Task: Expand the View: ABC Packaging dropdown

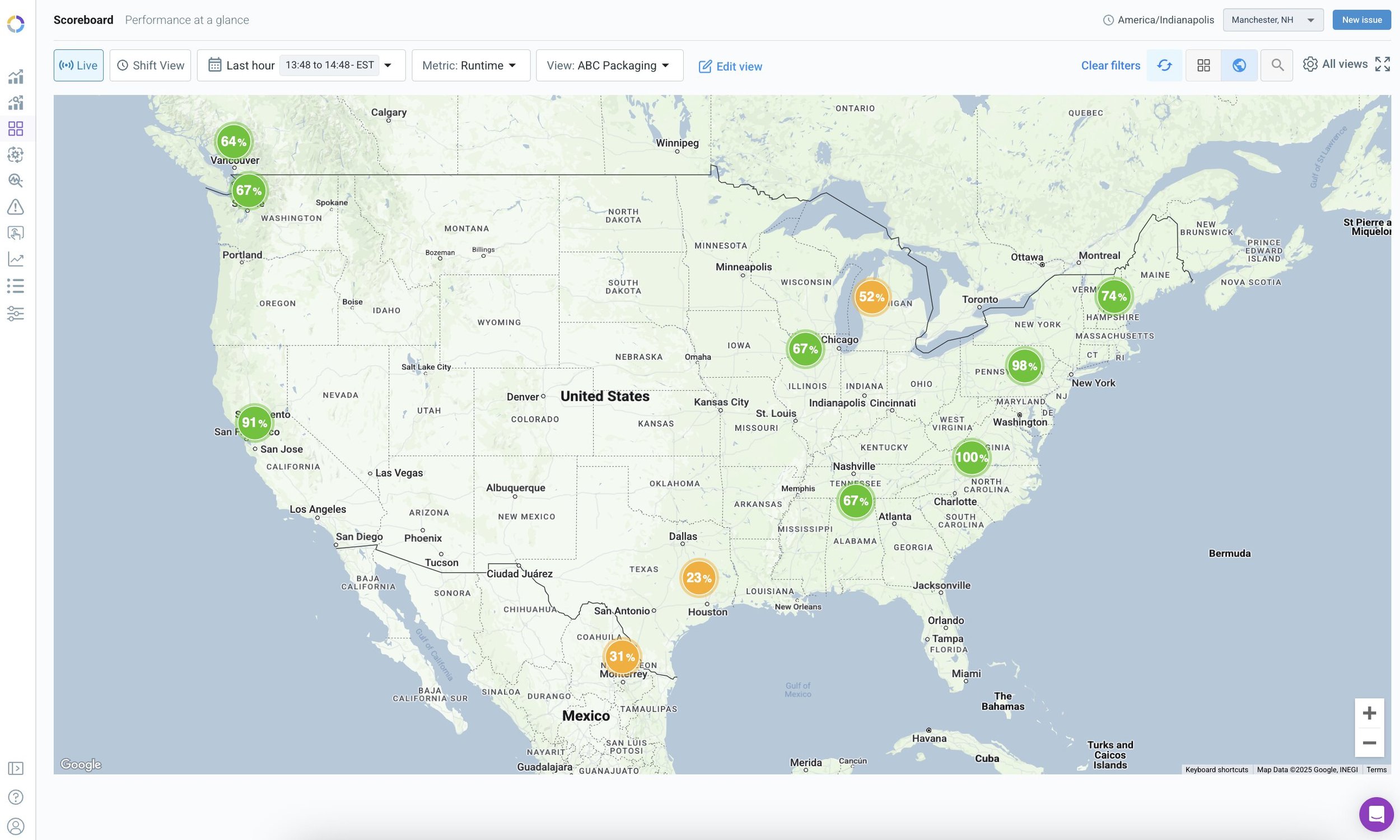Action: tap(609, 66)
